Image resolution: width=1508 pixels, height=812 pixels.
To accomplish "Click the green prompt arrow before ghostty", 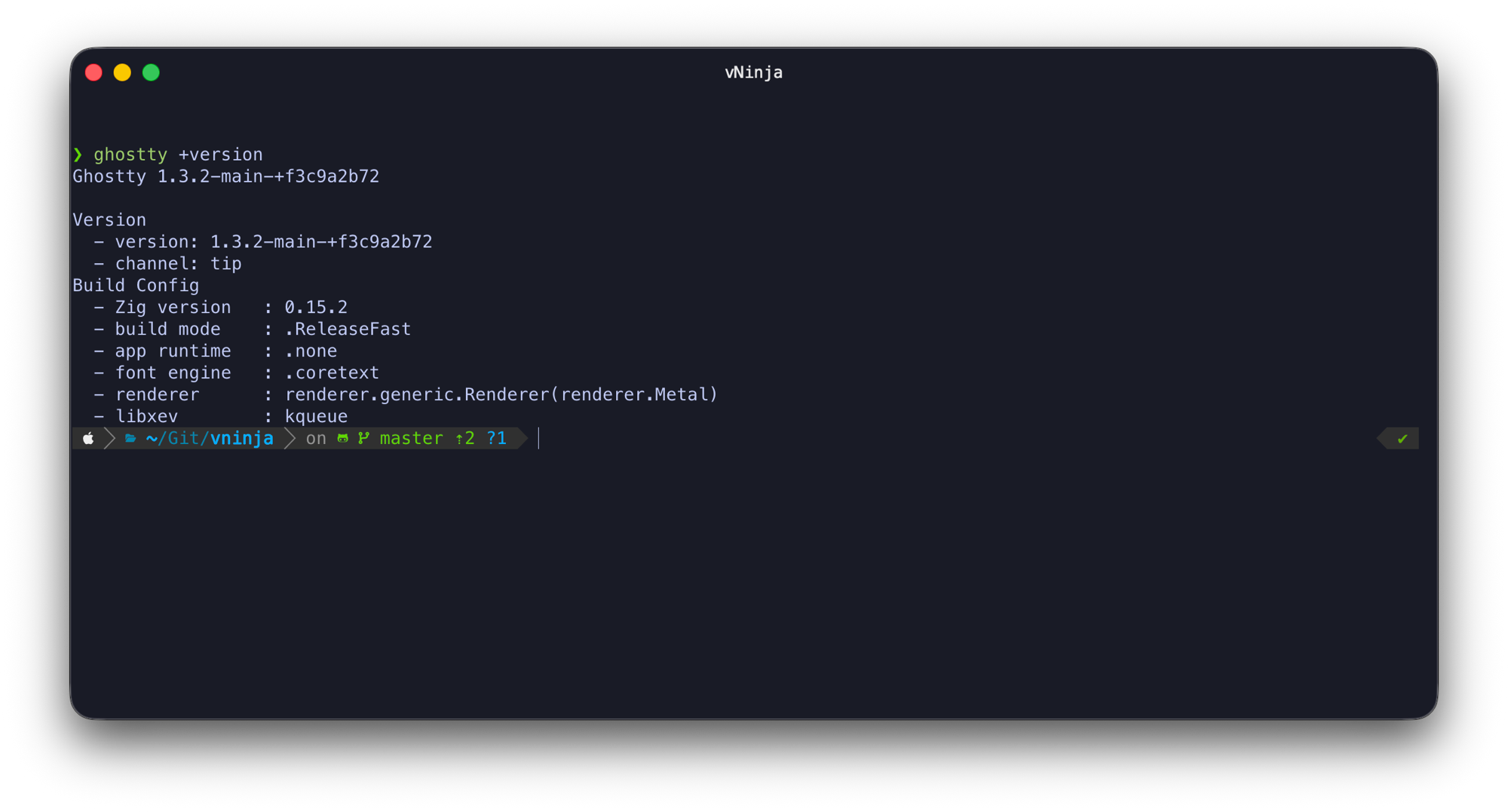I will point(78,155).
